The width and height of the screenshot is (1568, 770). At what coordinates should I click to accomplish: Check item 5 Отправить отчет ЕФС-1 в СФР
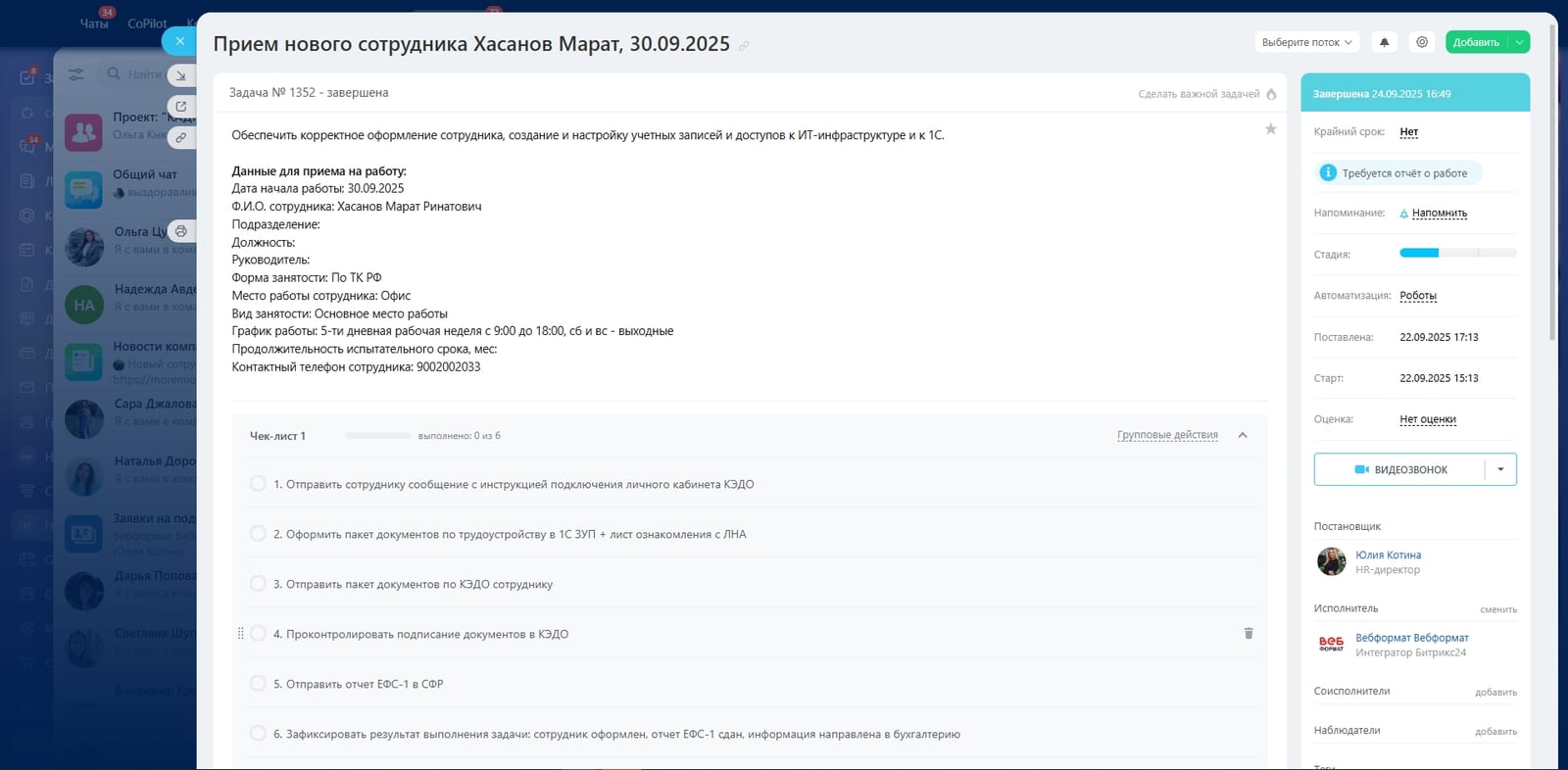tap(258, 684)
